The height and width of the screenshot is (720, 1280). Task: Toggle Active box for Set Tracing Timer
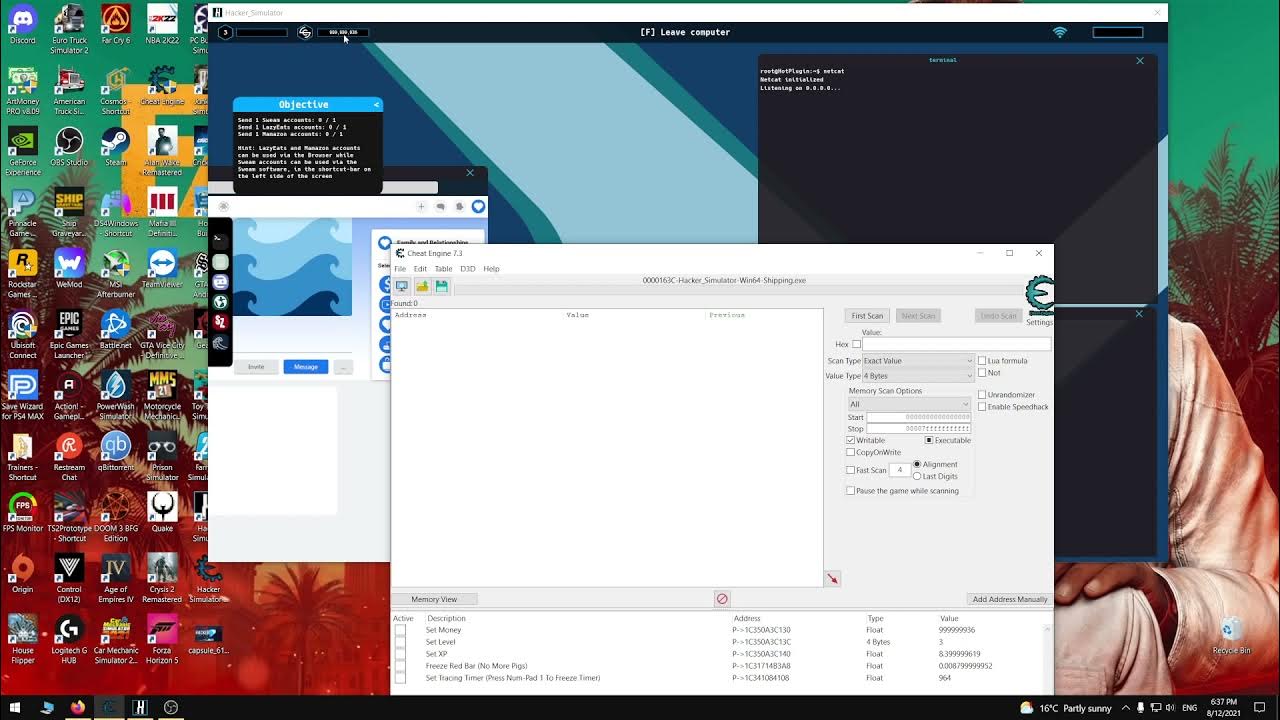pos(400,678)
